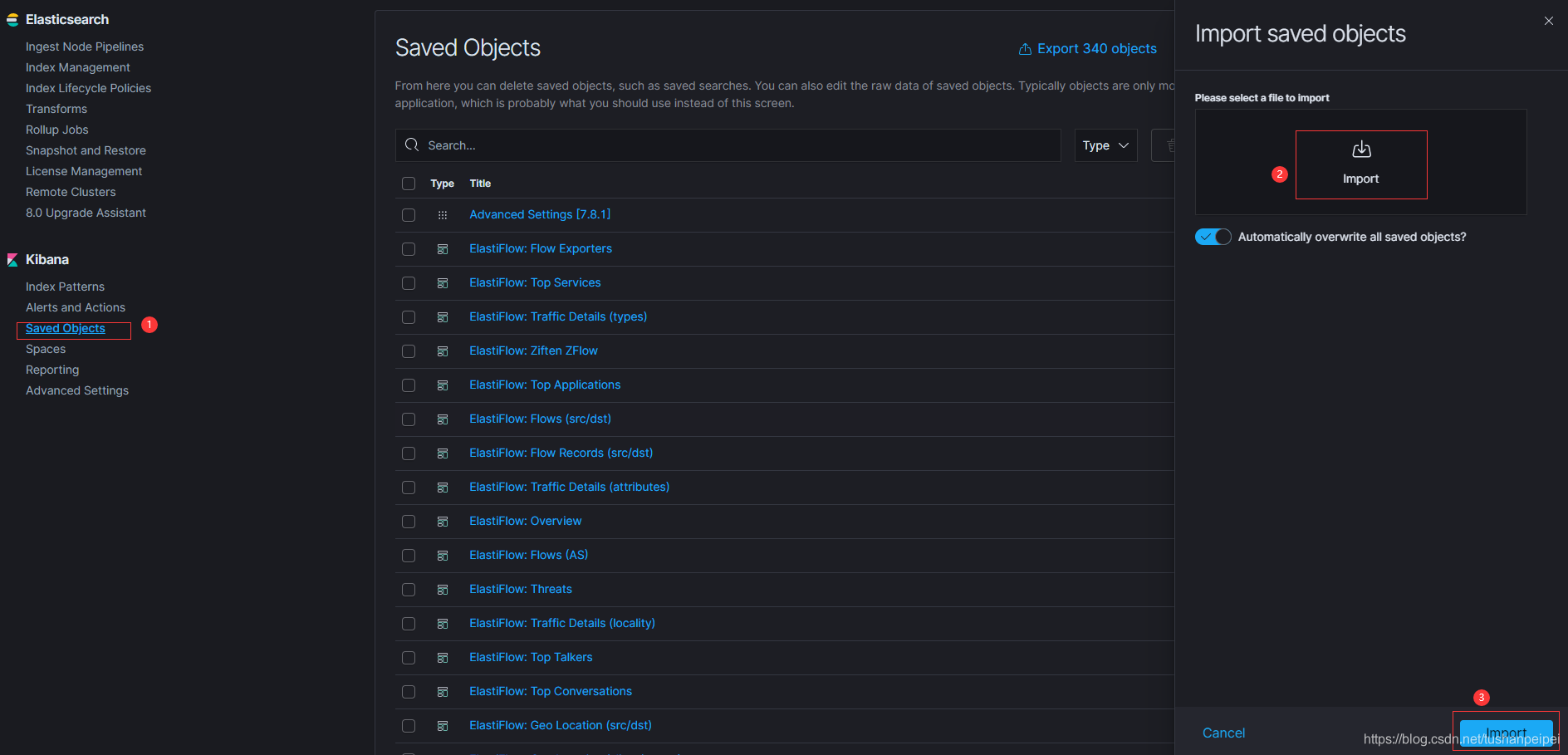Click Export 340 objects link

coord(1088,49)
